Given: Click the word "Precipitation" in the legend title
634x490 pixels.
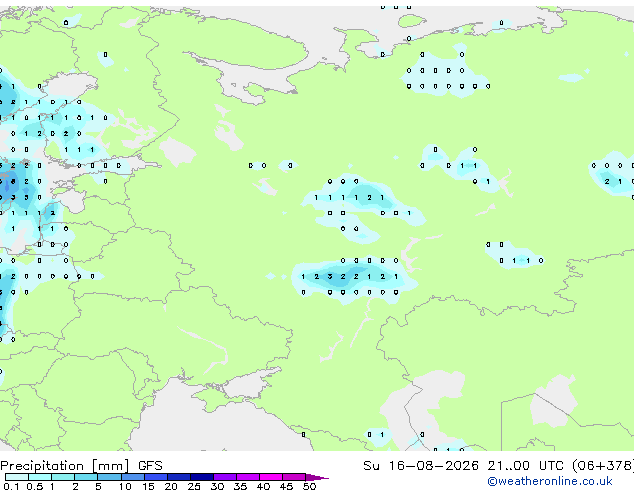Looking at the screenshot, I should 42,466.
